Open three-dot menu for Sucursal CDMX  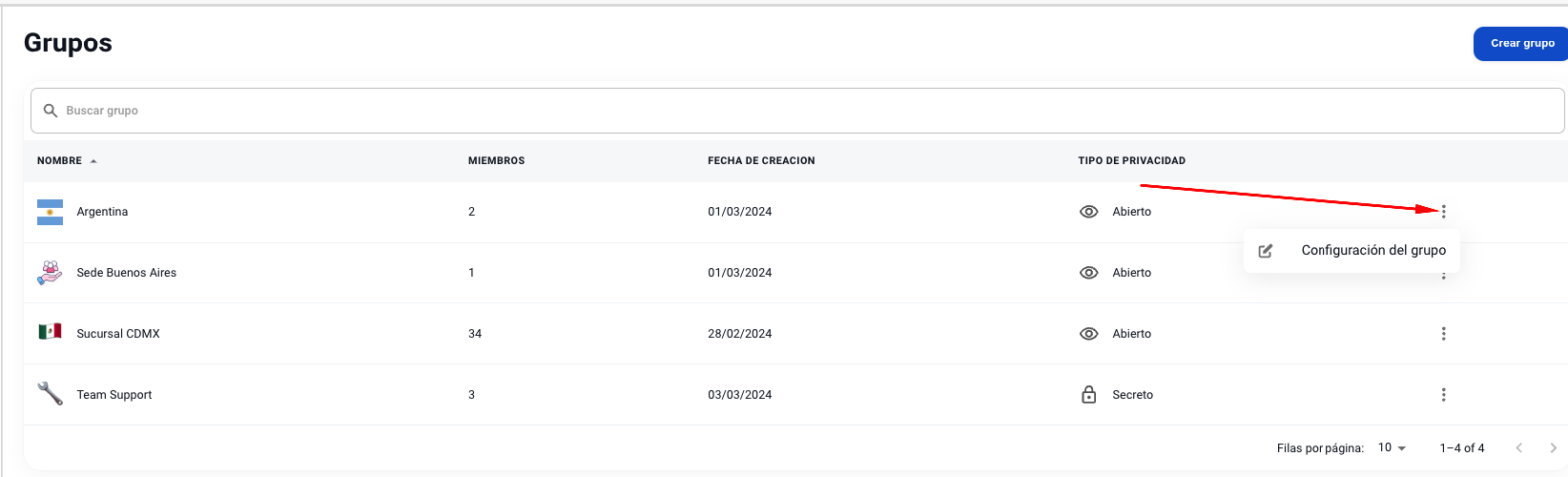pos(1443,334)
